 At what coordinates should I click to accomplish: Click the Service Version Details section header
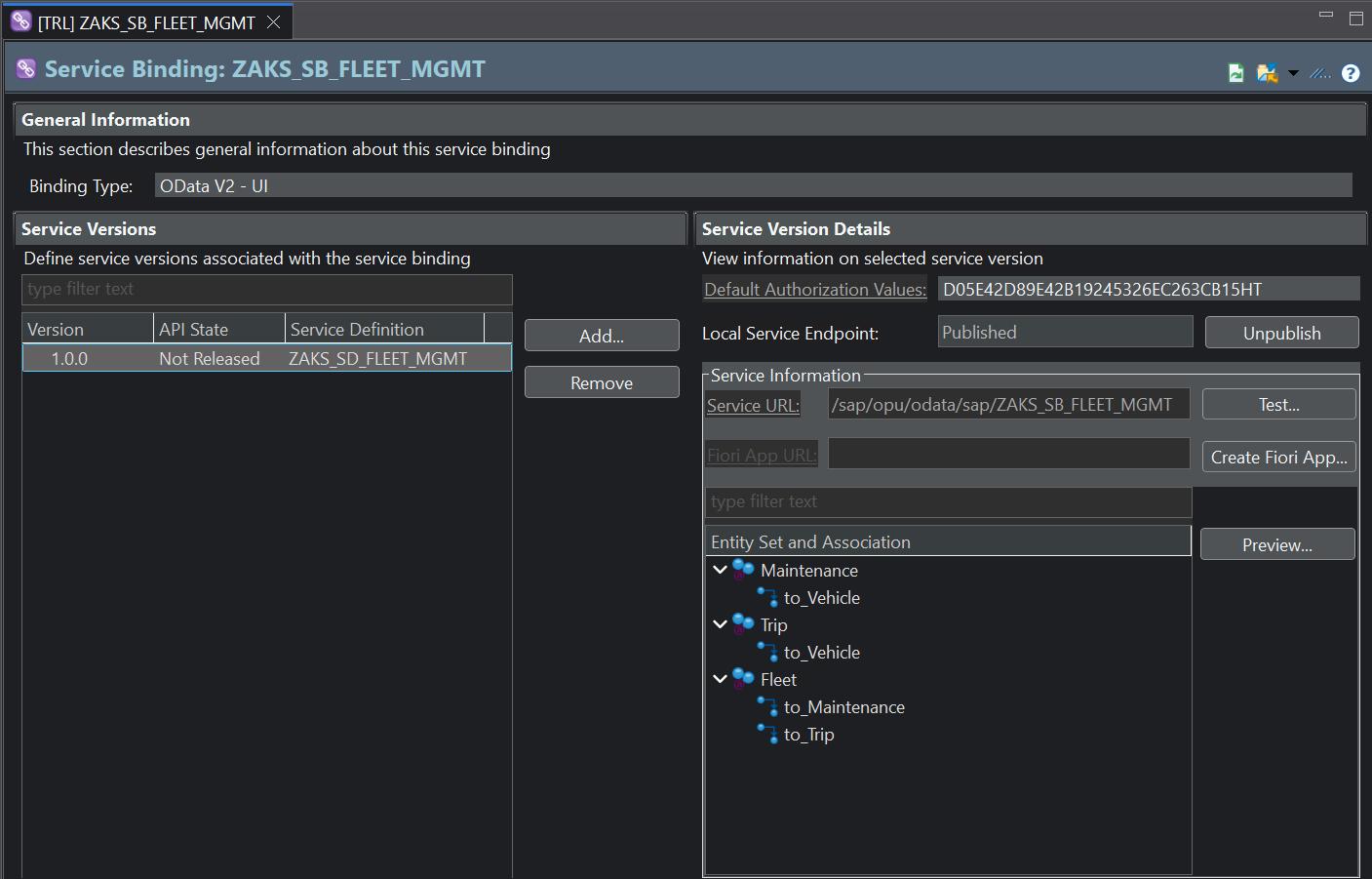coord(1030,228)
